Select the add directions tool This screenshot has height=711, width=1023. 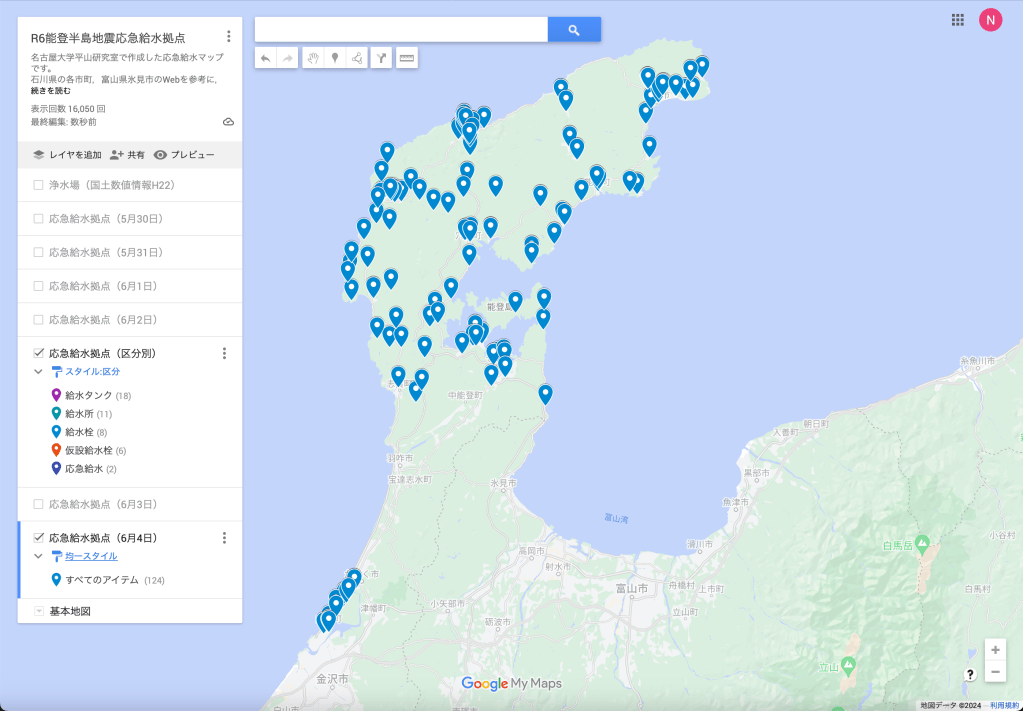click(381, 59)
